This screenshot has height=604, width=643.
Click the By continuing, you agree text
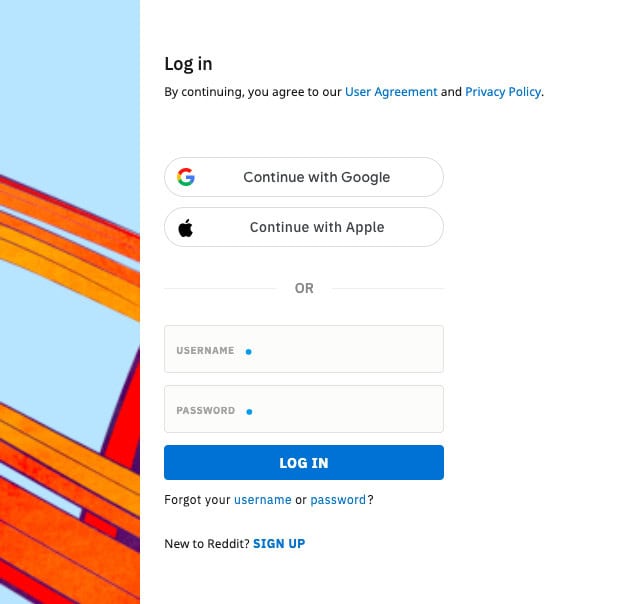[x=253, y=92]
